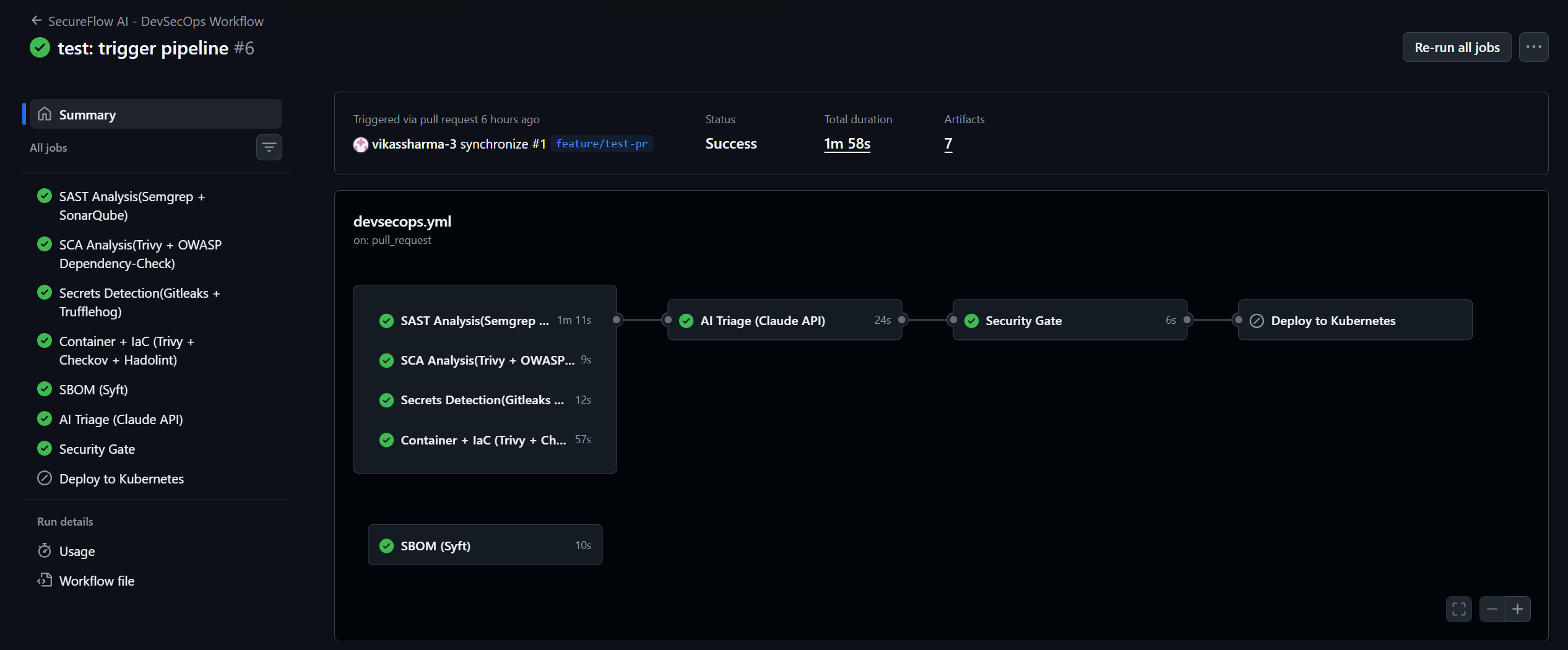The height and width of the screenshot is (650, 1568).
Task: Open SBOM (Syft) job in sidebar
Action: pyautogui.click(x=156, y=389)
